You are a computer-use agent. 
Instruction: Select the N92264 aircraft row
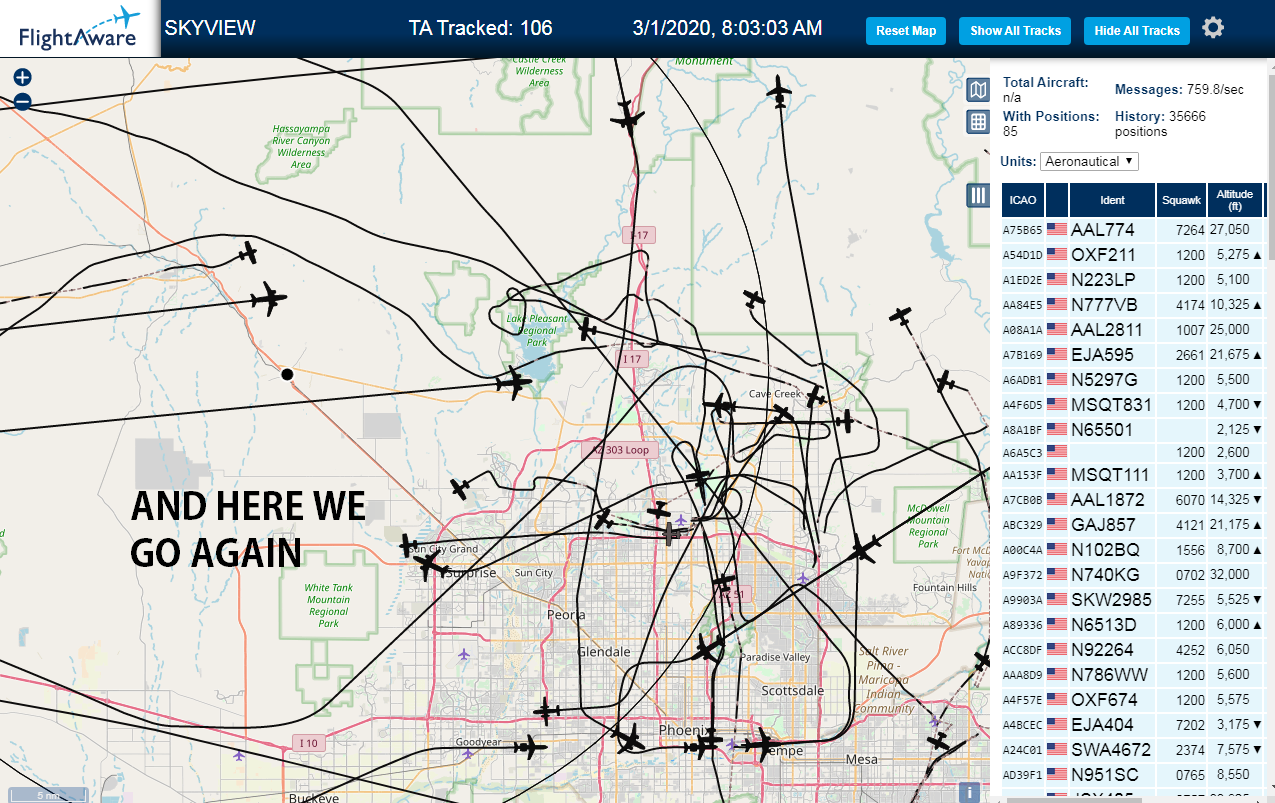coord(1132,650)
